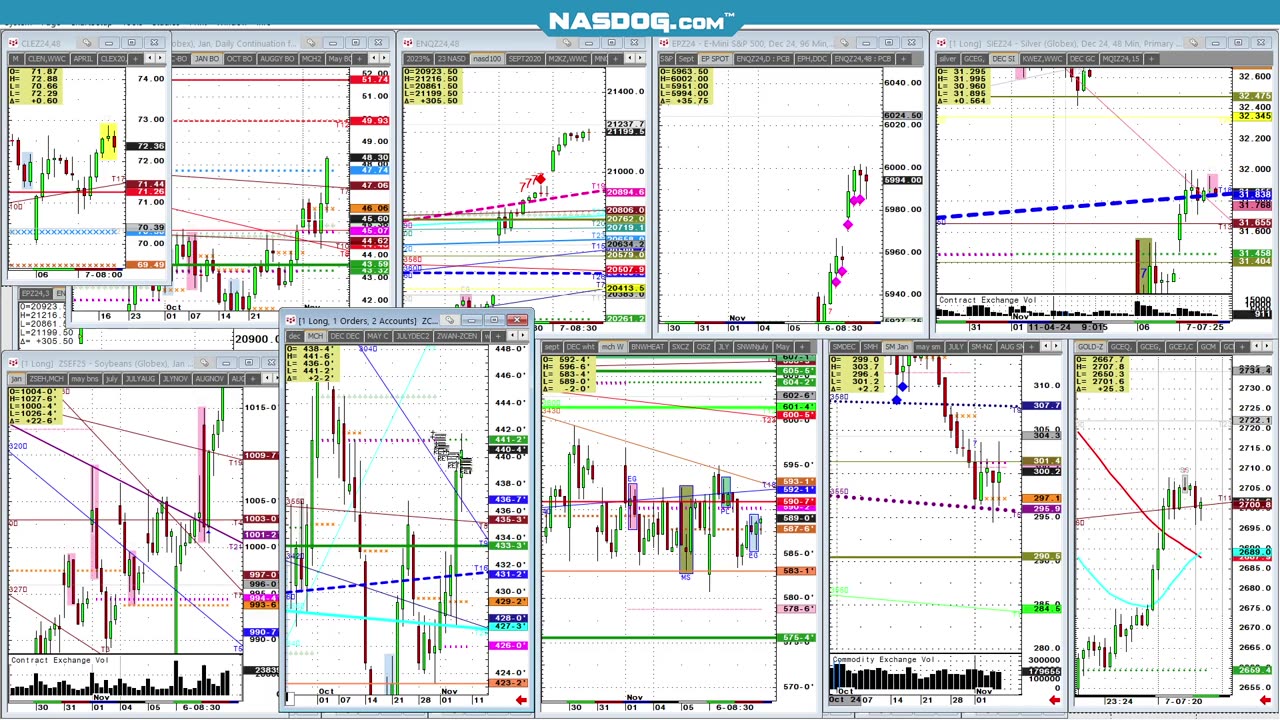Switch to the KWEZ,WWC tab

[x=1042, y=59]
